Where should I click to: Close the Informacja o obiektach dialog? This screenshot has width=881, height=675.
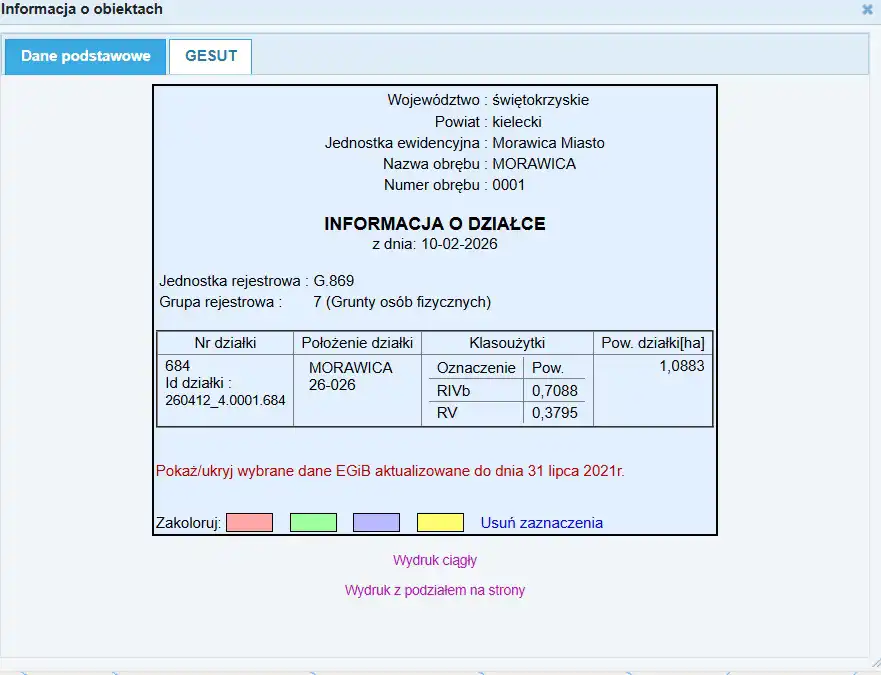[x=867, y=9]
